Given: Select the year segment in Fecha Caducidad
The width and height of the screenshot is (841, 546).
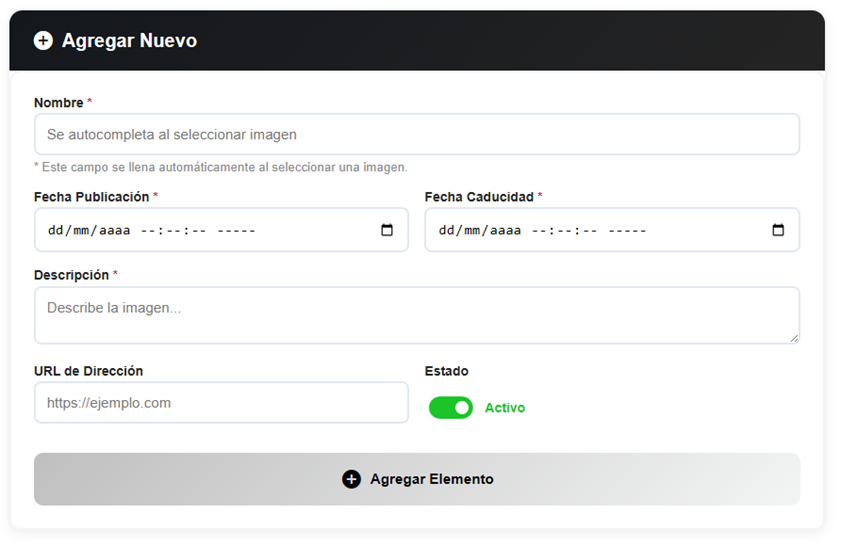Looking at the screenshot, I should tap(506, 230).
